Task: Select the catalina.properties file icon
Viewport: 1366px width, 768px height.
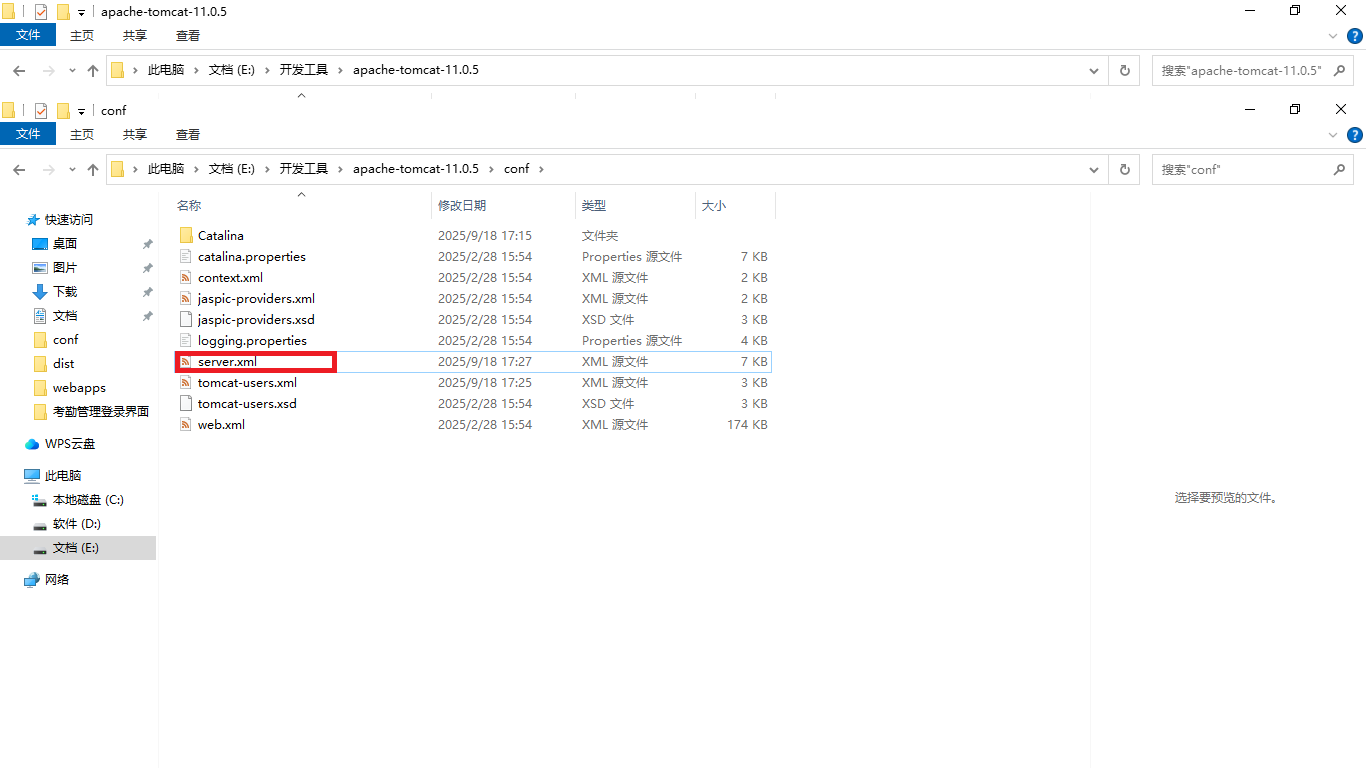Action: coord(186,257)
